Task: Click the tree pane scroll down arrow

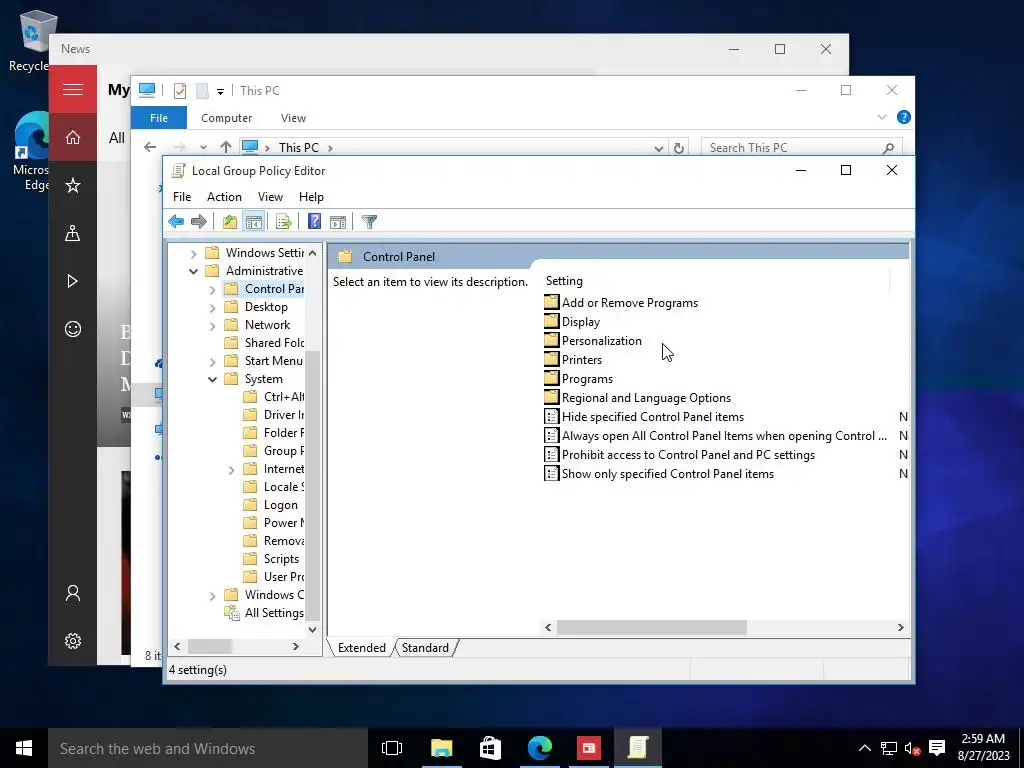Action: [312, 630]
